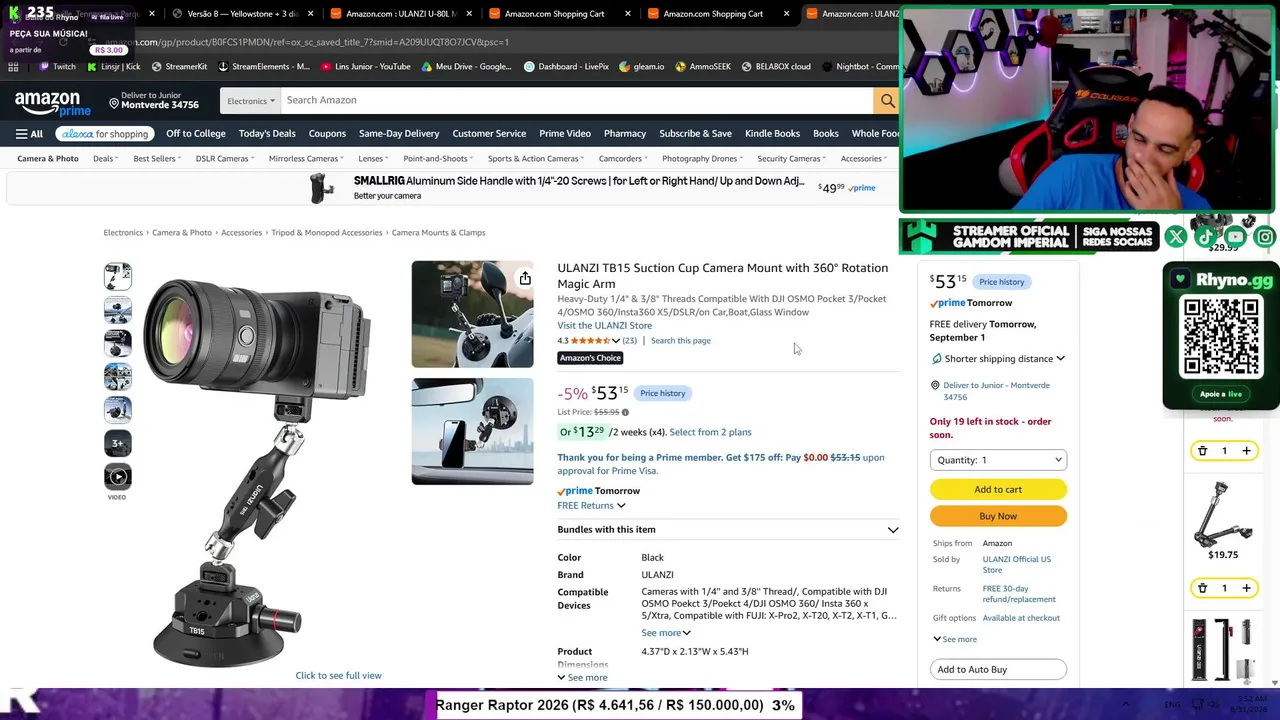
Task: Open the Deals dropdown in category bar
Action: pyautogui.click(x=106, y=159)
